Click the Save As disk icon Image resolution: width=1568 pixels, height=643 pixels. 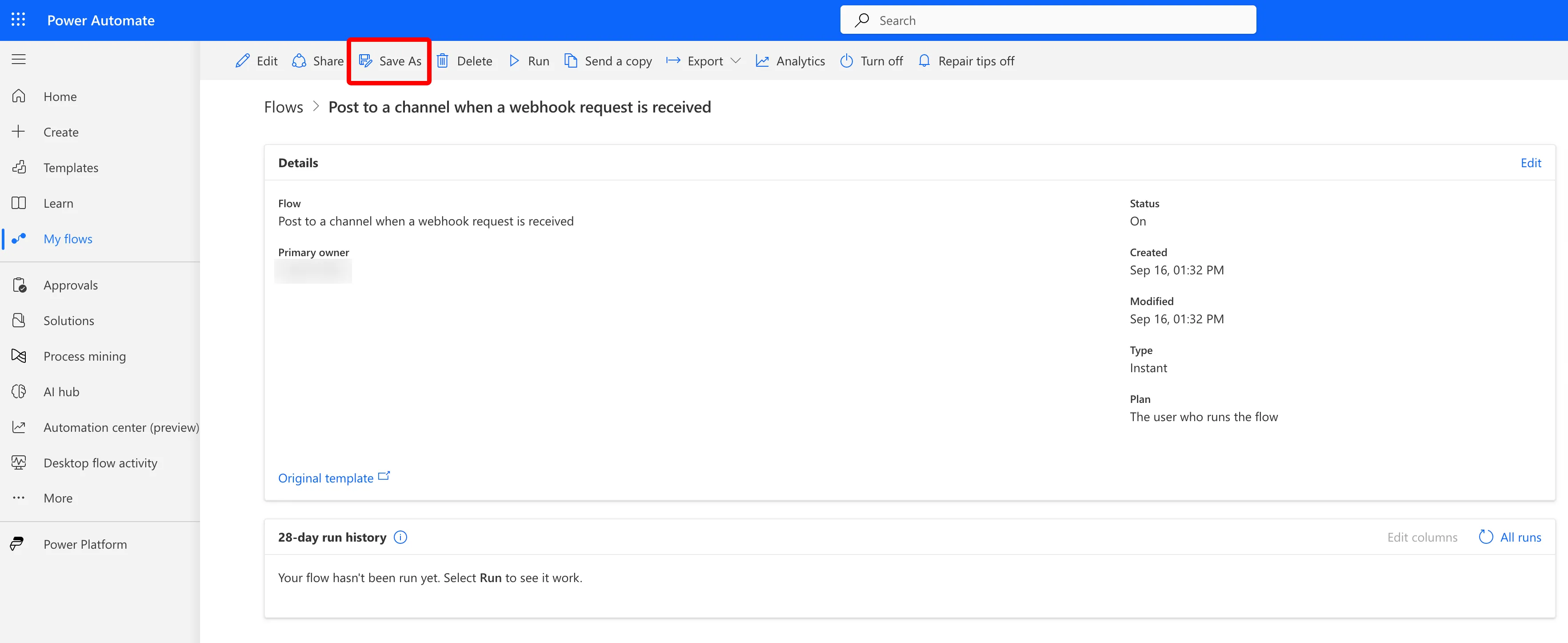coord(365,61)
